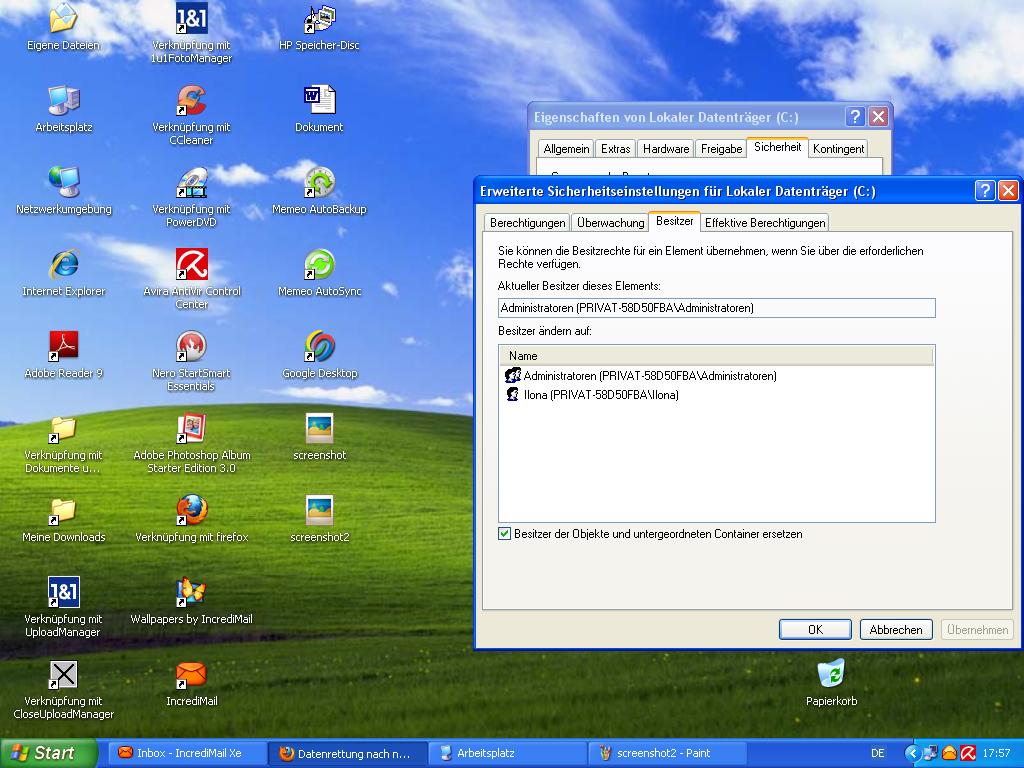This screenshot has width=1024, height=768.
Task: Launch Memeo AutoBackup icon
Action: (319, 183)
